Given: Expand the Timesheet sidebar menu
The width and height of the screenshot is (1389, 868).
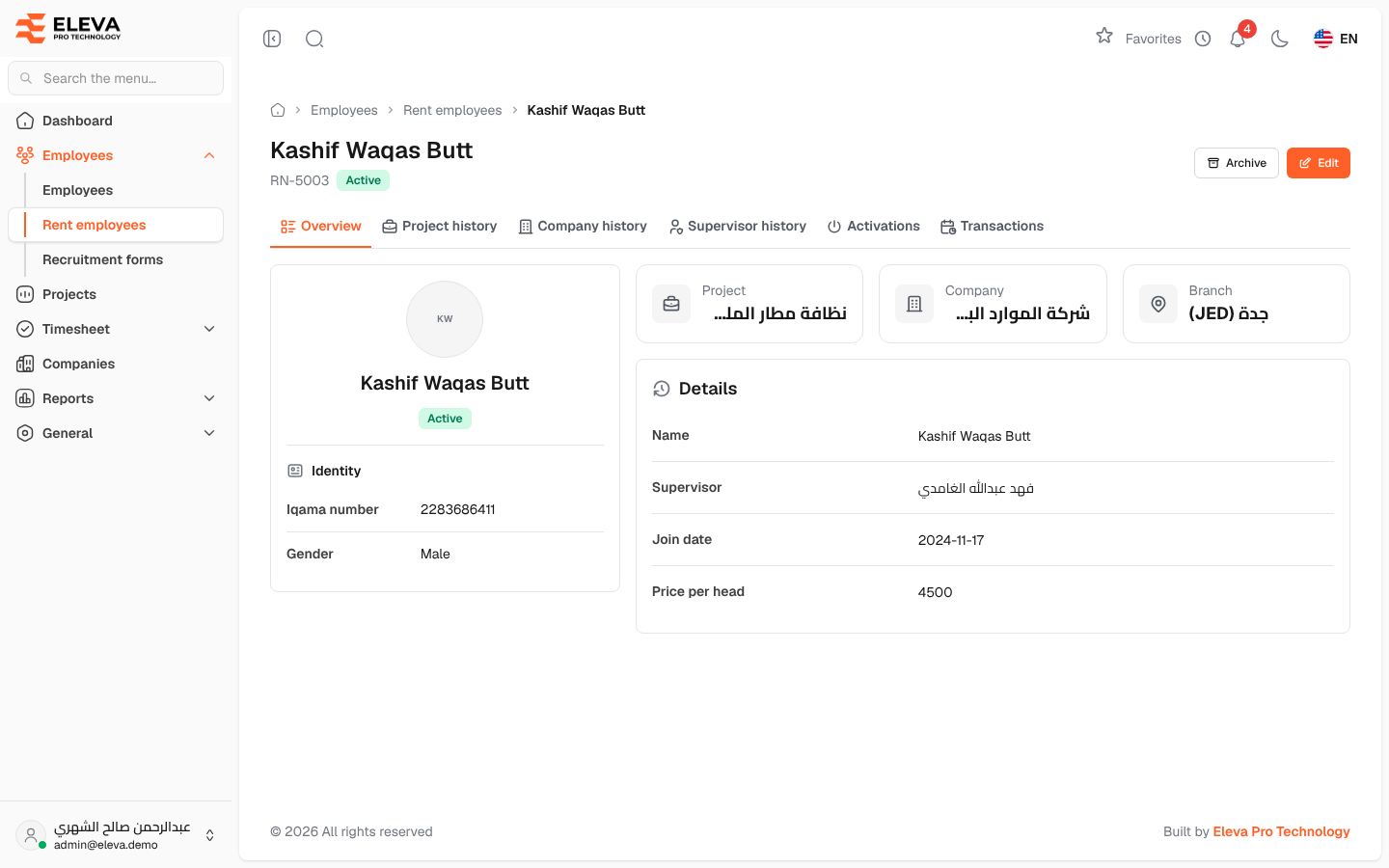Looking at the screenshot, I should (x=116, y=329).
